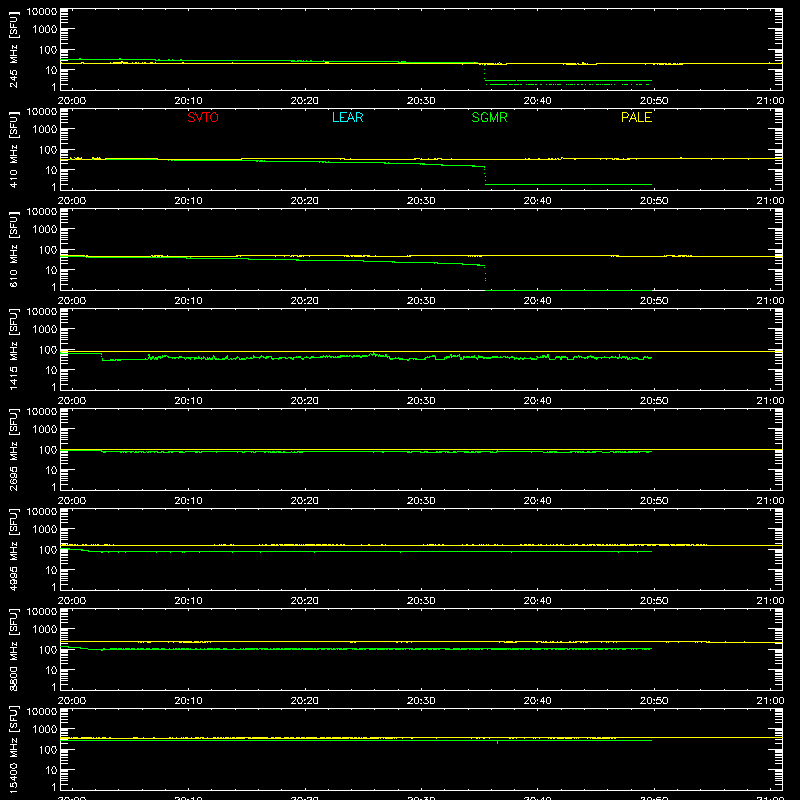This screenshot has height=800, width=800.
Task: Click the '245 MHz [SFU]' axis title
Action: (x=13, y=49)
